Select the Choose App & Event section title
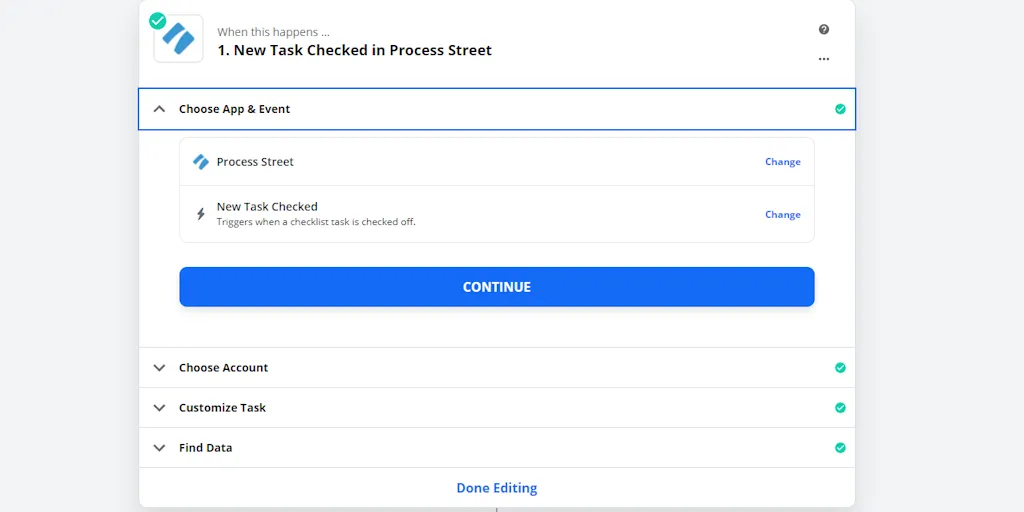 (234, 109)
